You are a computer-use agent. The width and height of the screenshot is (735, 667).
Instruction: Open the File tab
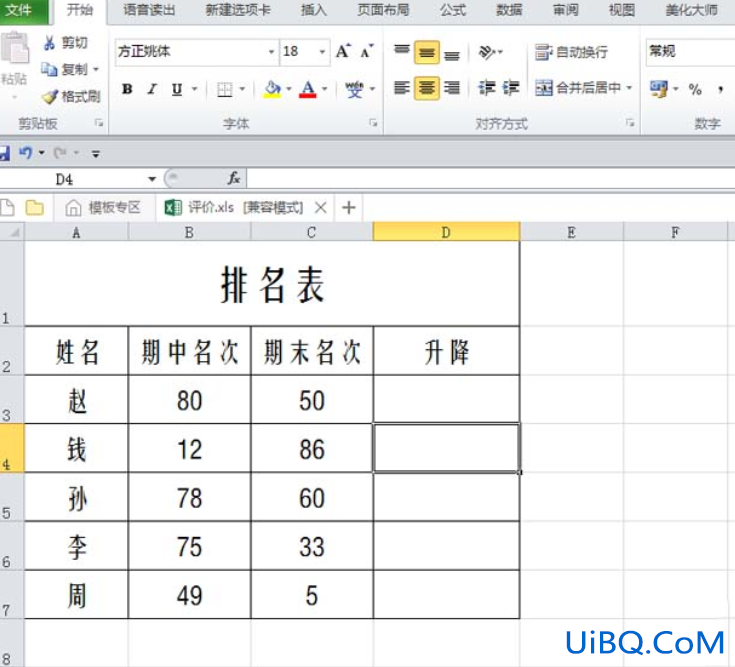coord(23,10)
